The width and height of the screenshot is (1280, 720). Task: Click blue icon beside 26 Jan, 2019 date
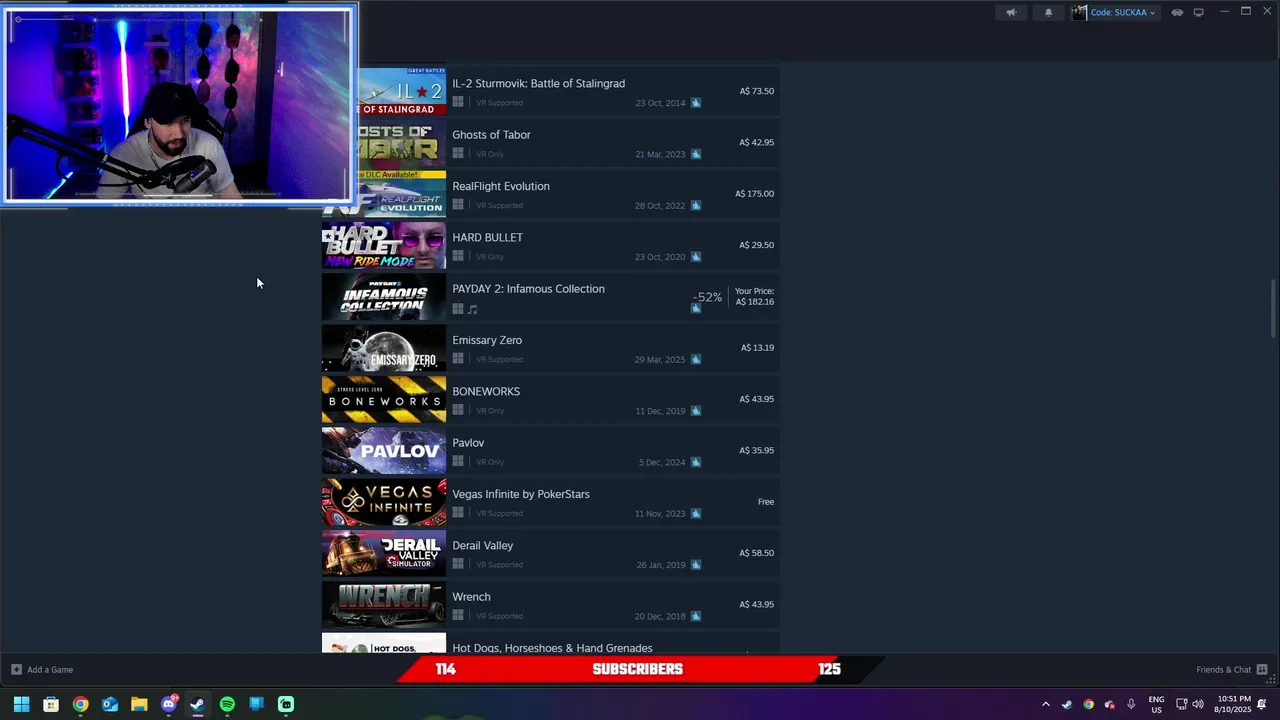pyautogui.click(x=696, y=564)
